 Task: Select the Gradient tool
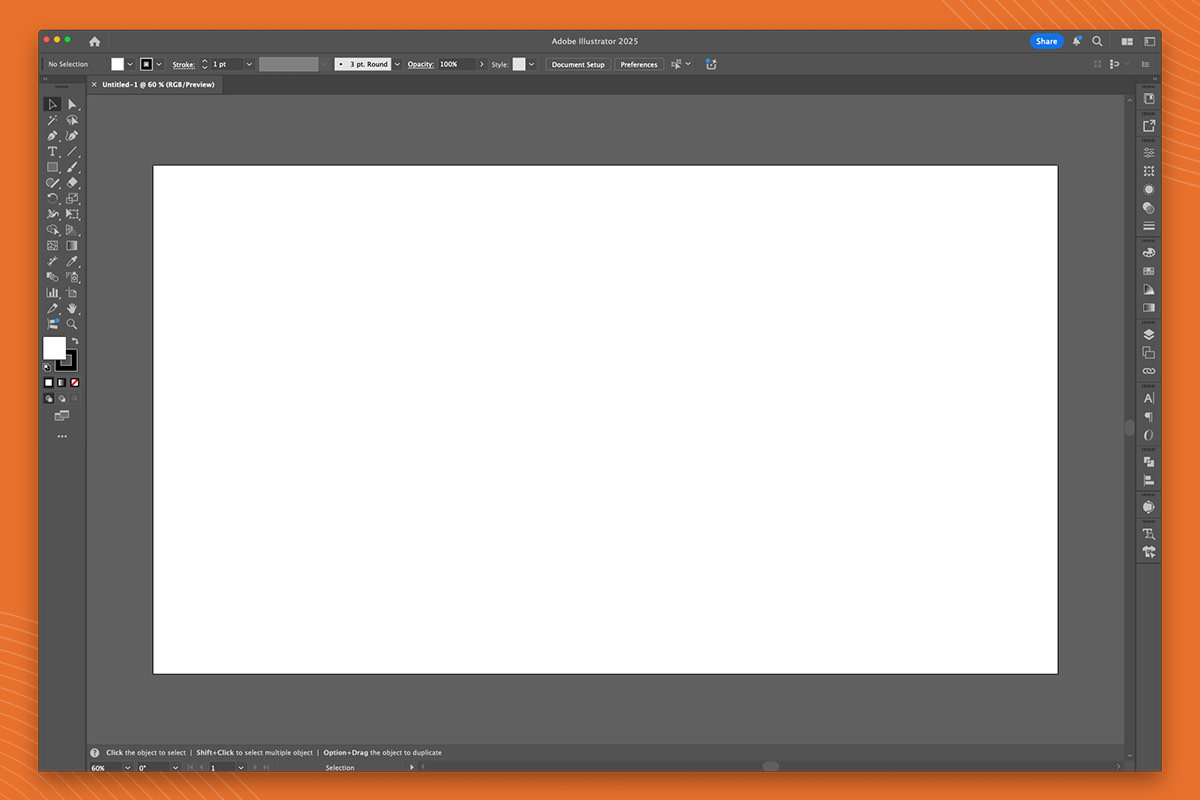[x=72, y=245]
